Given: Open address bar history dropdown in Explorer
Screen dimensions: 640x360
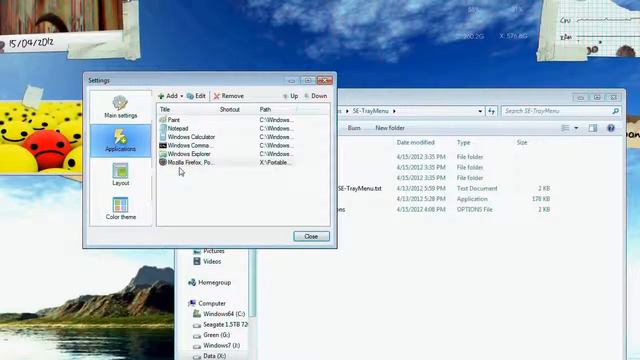Looking at the screenshot, I should pyautogui.click(x=480, y=111).
